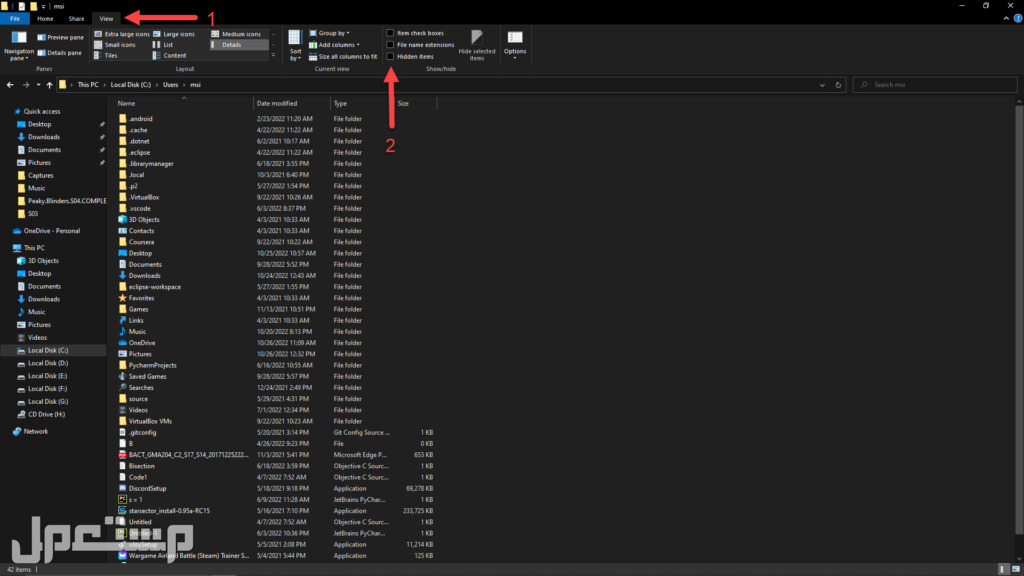Click This PC in the address bar
Image resolution: width=1024 pixels, height=576 pixels.
click(88, 85)
